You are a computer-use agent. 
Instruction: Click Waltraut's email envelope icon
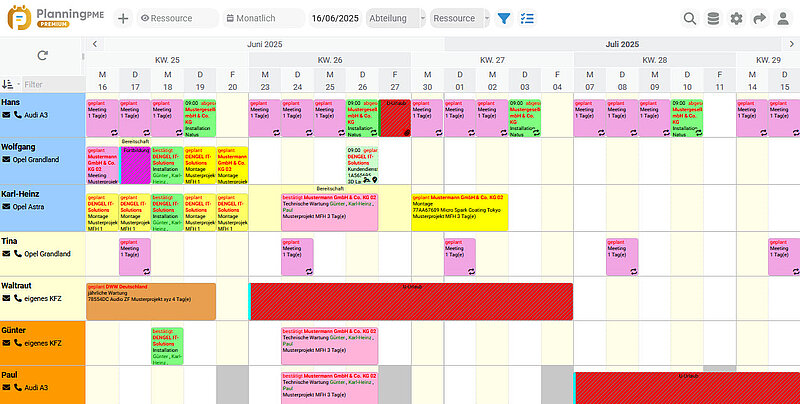(6, 298)
